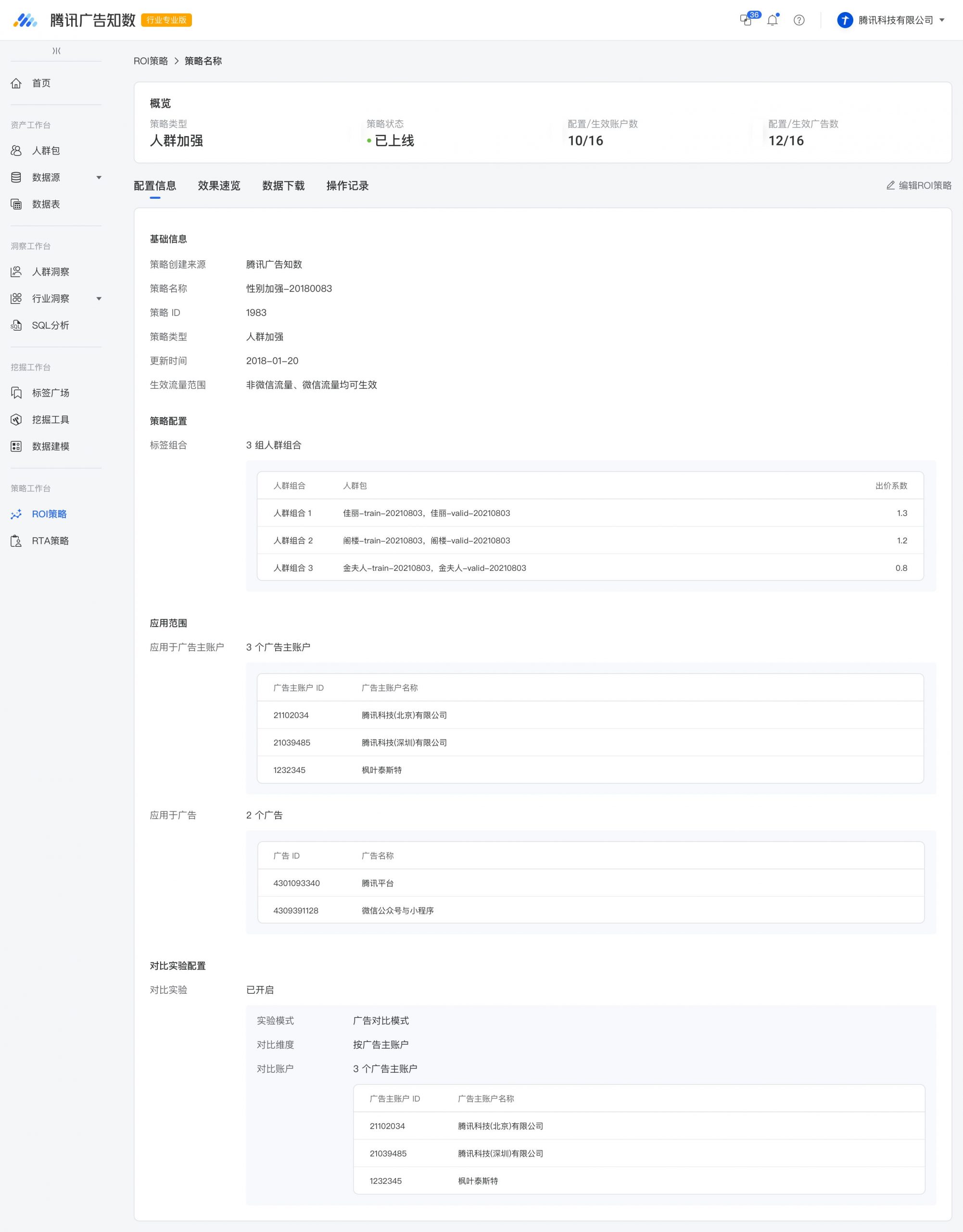Click the 腾讯科技有限公司 account name
Viewport: 963px width, 1232px height.
tap(896, 20)
